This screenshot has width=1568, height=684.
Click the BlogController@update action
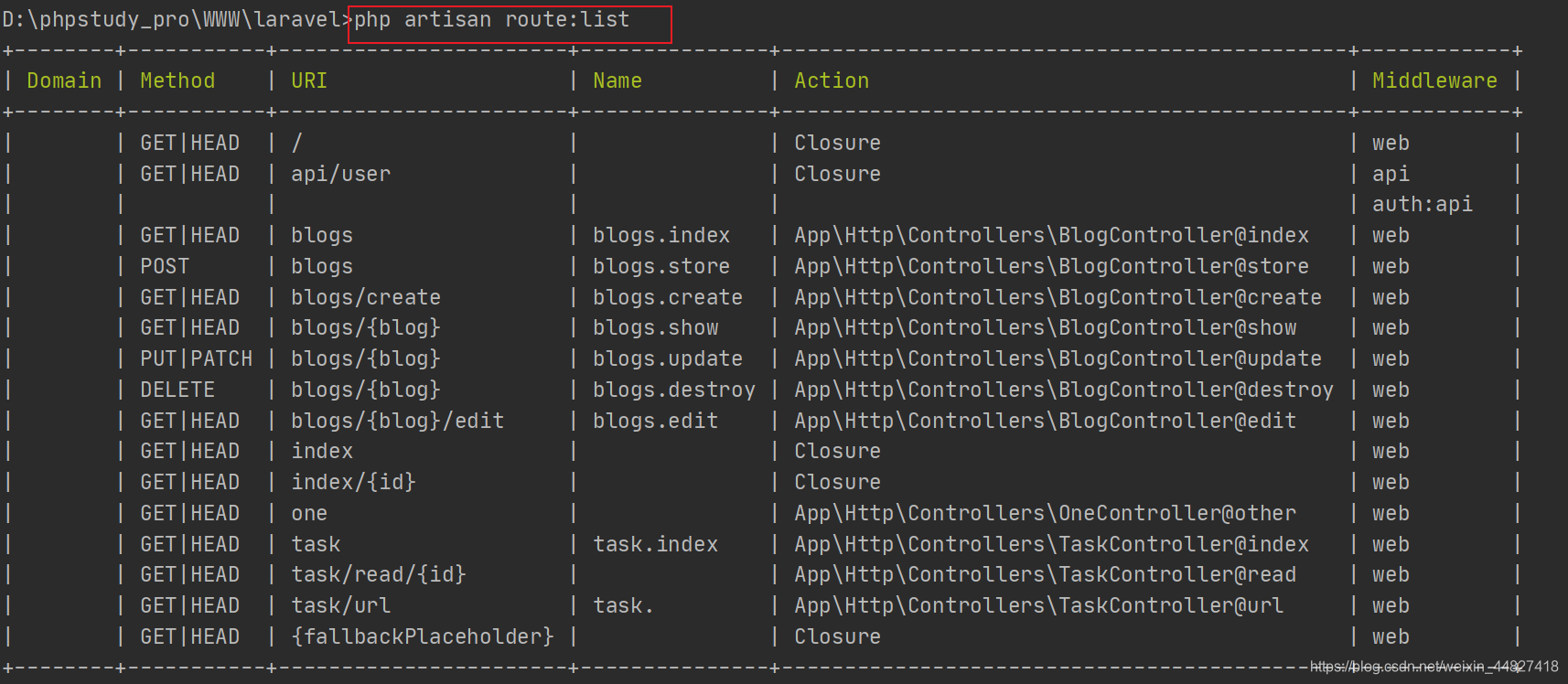tap(1058, 358)
